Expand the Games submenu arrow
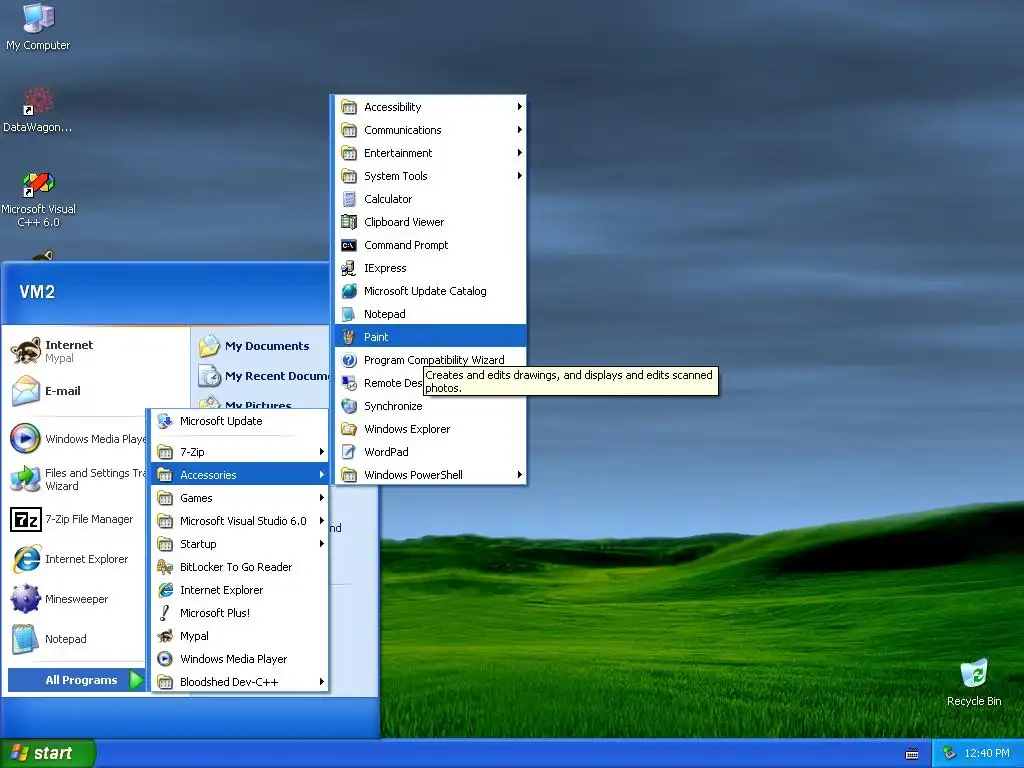The height and width of the screenshot is (768, 1024). pyautogui.click(x=321, y=498)
